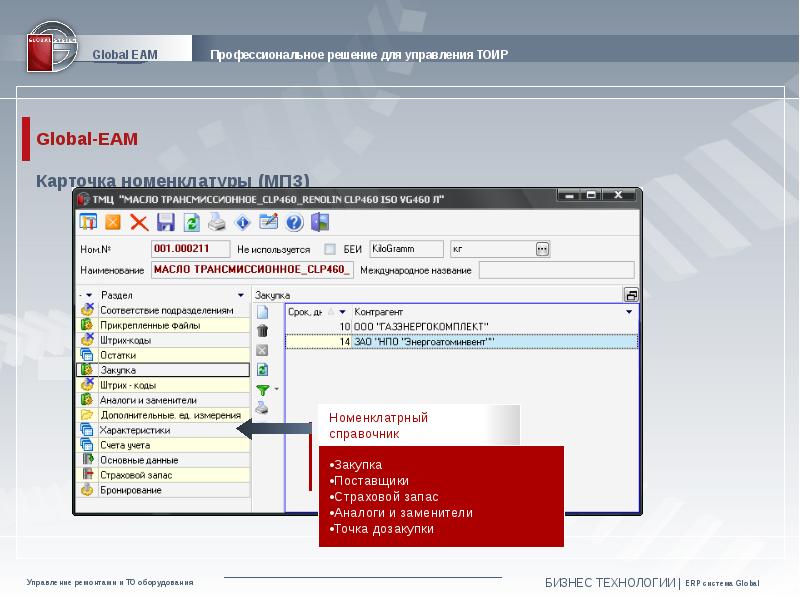Select the 'Страховой запас' section
The image size is (800, 600).
pos(132,475)
